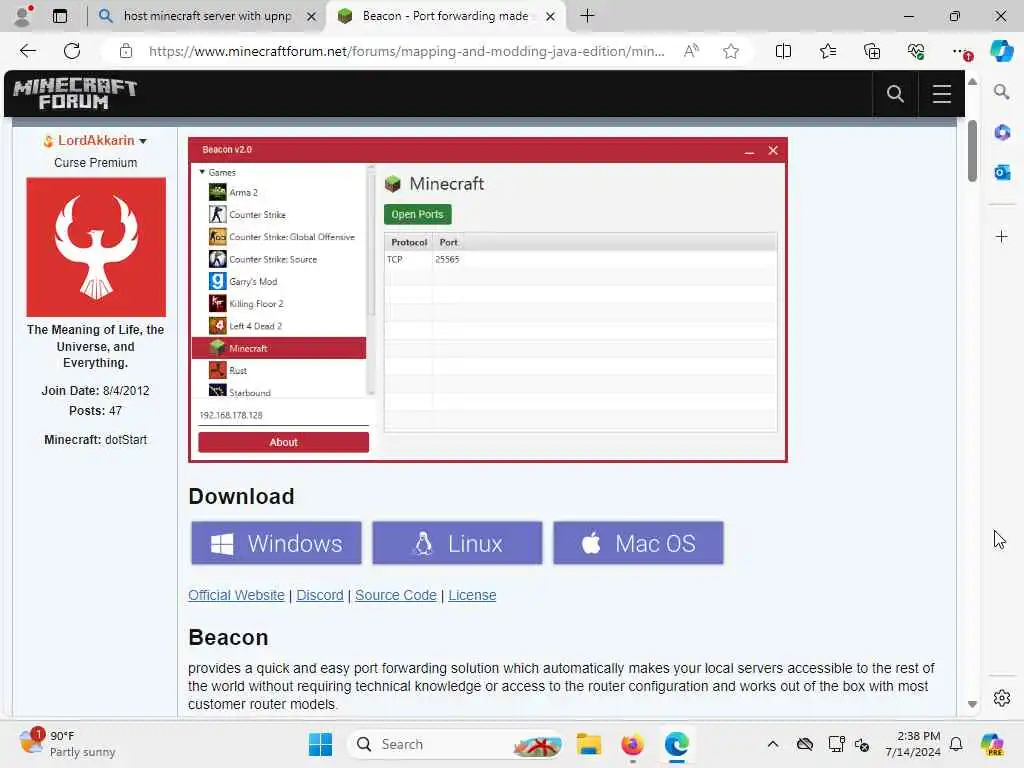Expand the LordAkkarin user dropdown

point(142,141)
